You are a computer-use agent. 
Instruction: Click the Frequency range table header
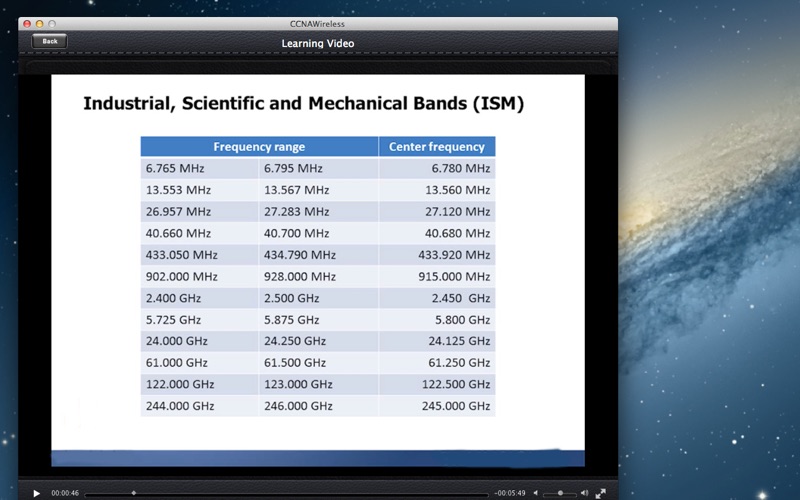[x=259, y=146]
